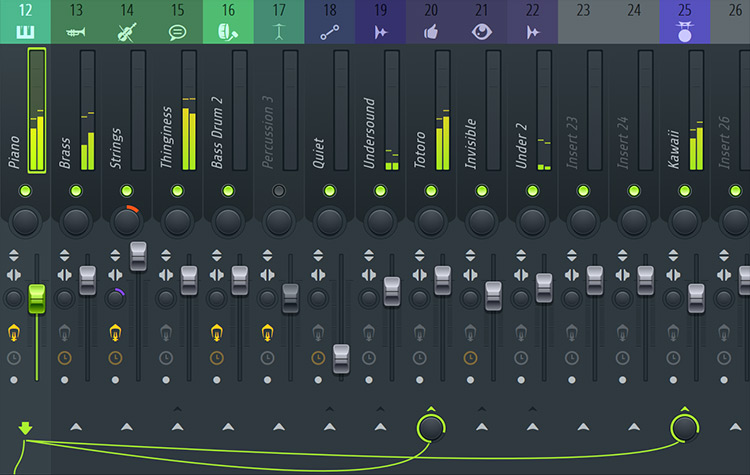Click the violin icon on Strings track
Image resolution: width=750 pixels, height=475 pixels.
click(127, 33)
